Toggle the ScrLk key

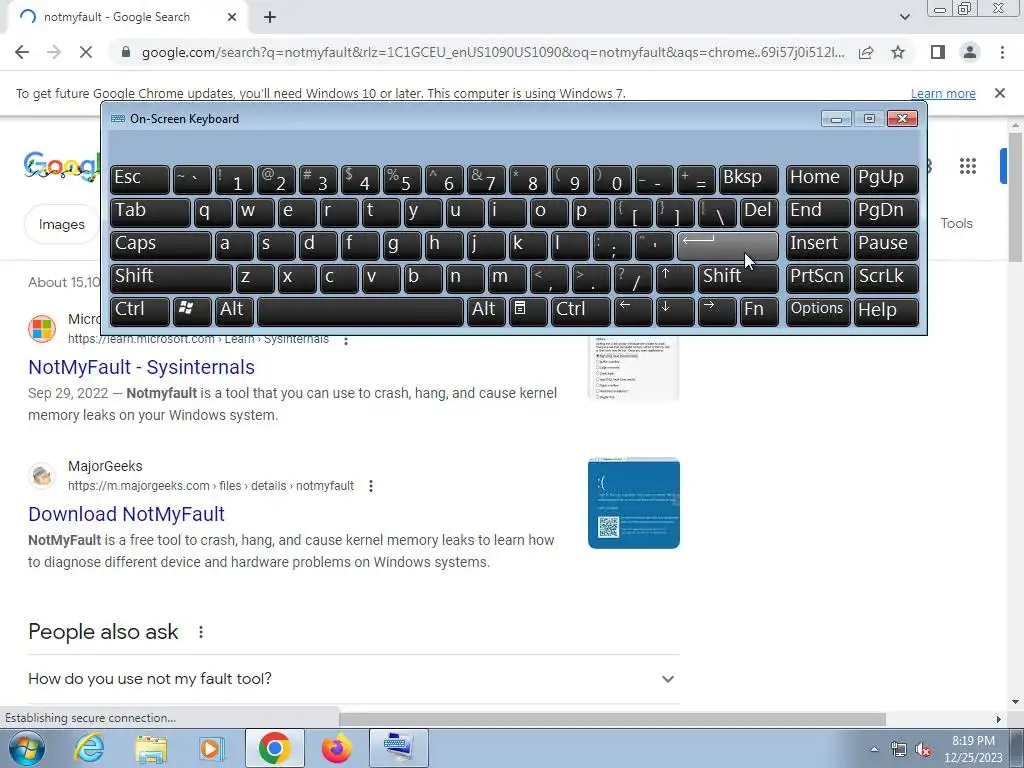click(886, 278)
